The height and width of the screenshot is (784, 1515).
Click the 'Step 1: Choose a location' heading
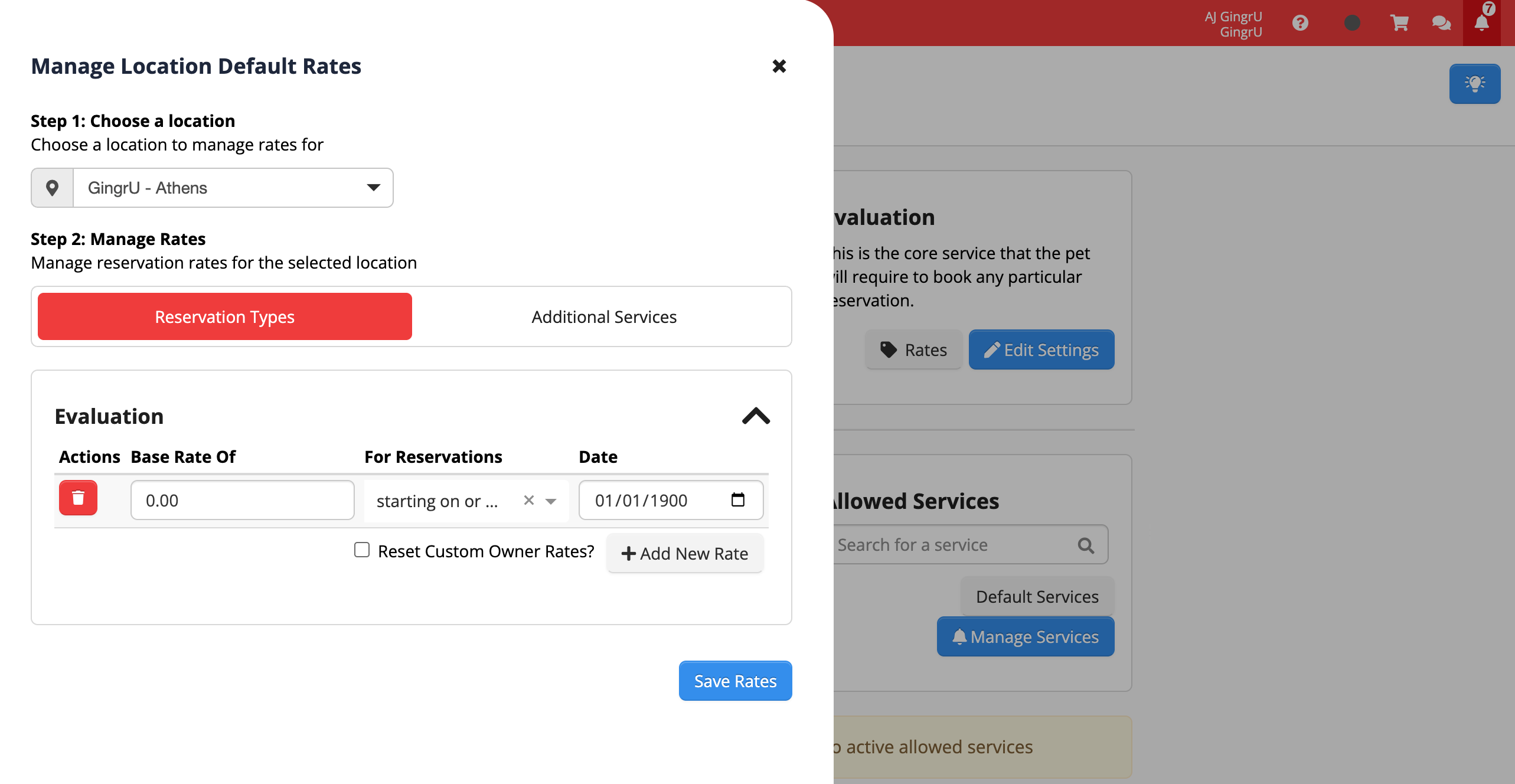tap(133, 121)
